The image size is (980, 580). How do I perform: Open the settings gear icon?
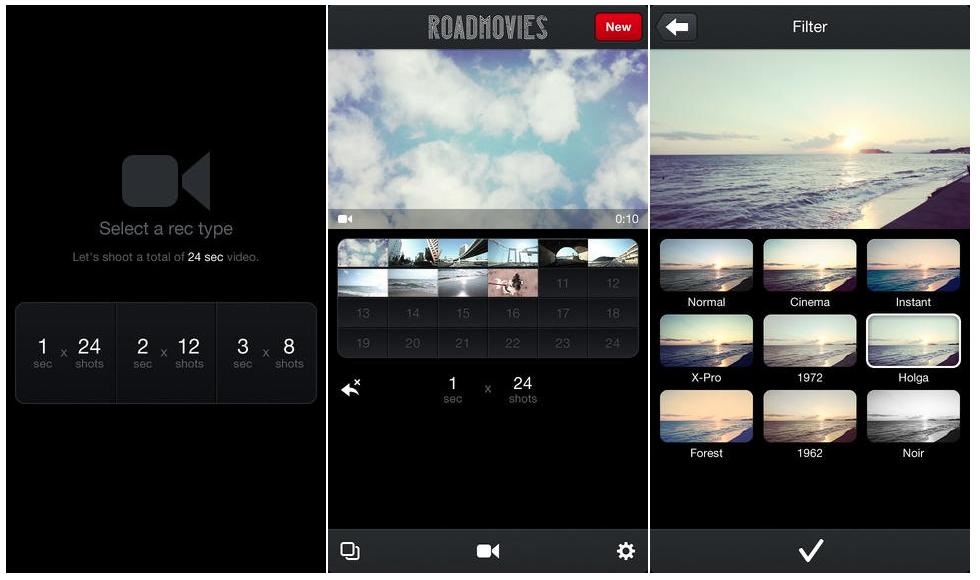pyautogui.click(x=626, y=551)
